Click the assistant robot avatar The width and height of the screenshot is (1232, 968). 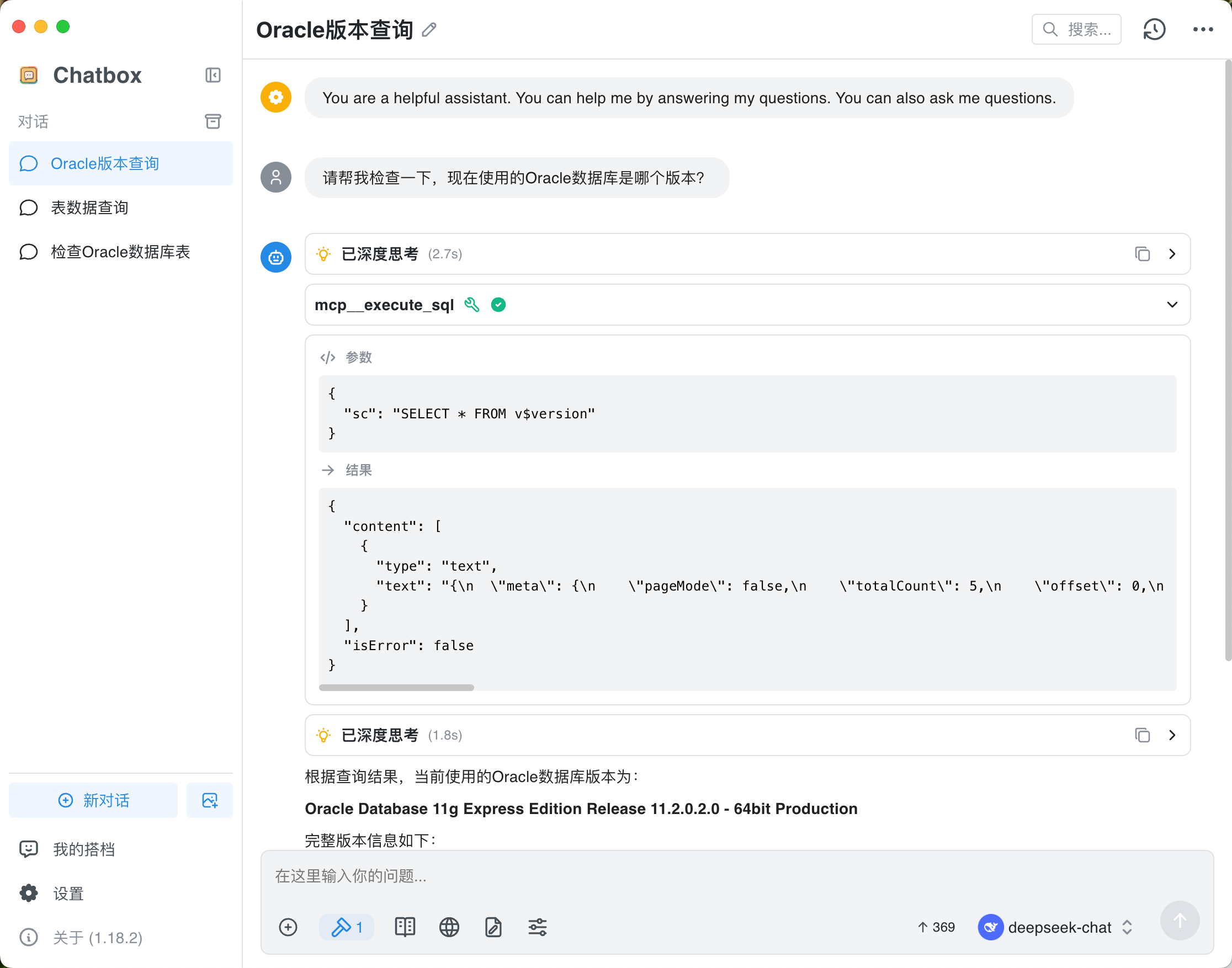tap(276, 257)
